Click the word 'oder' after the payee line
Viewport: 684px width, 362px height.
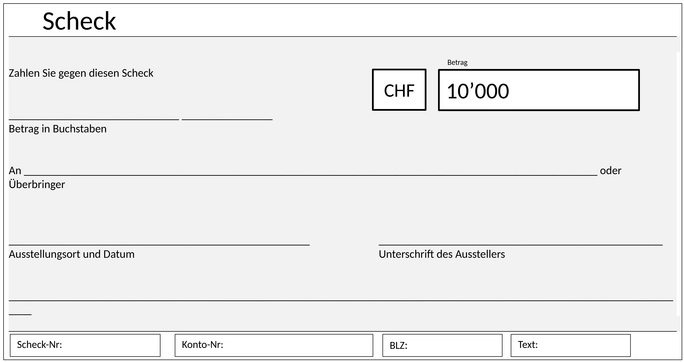(611, 171)
